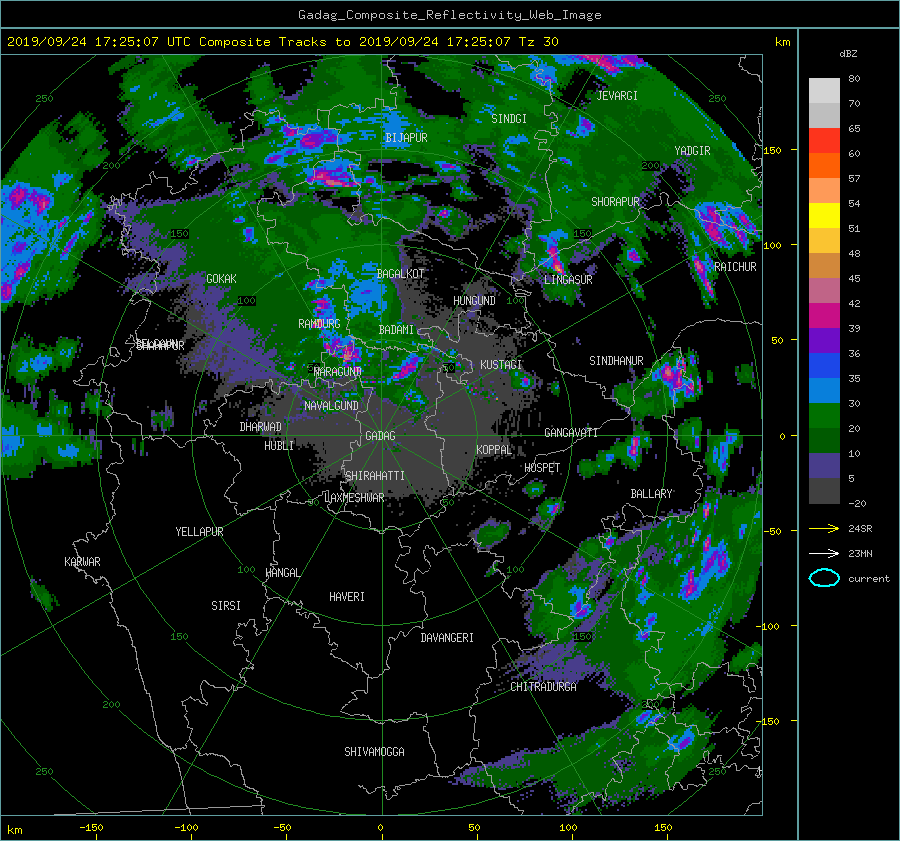Select the red 65 dBZ color swatch

824,140
